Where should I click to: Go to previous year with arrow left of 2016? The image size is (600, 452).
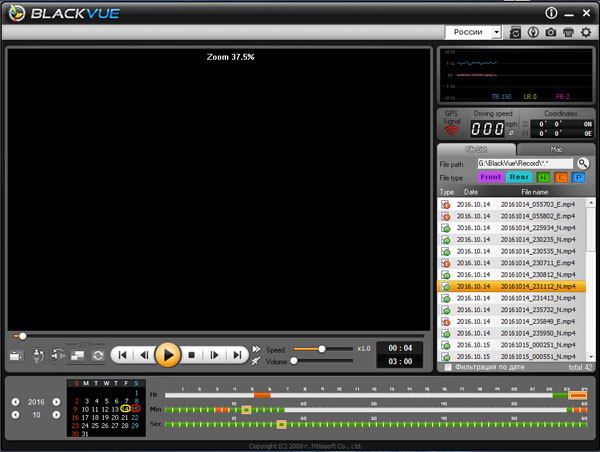15,402
